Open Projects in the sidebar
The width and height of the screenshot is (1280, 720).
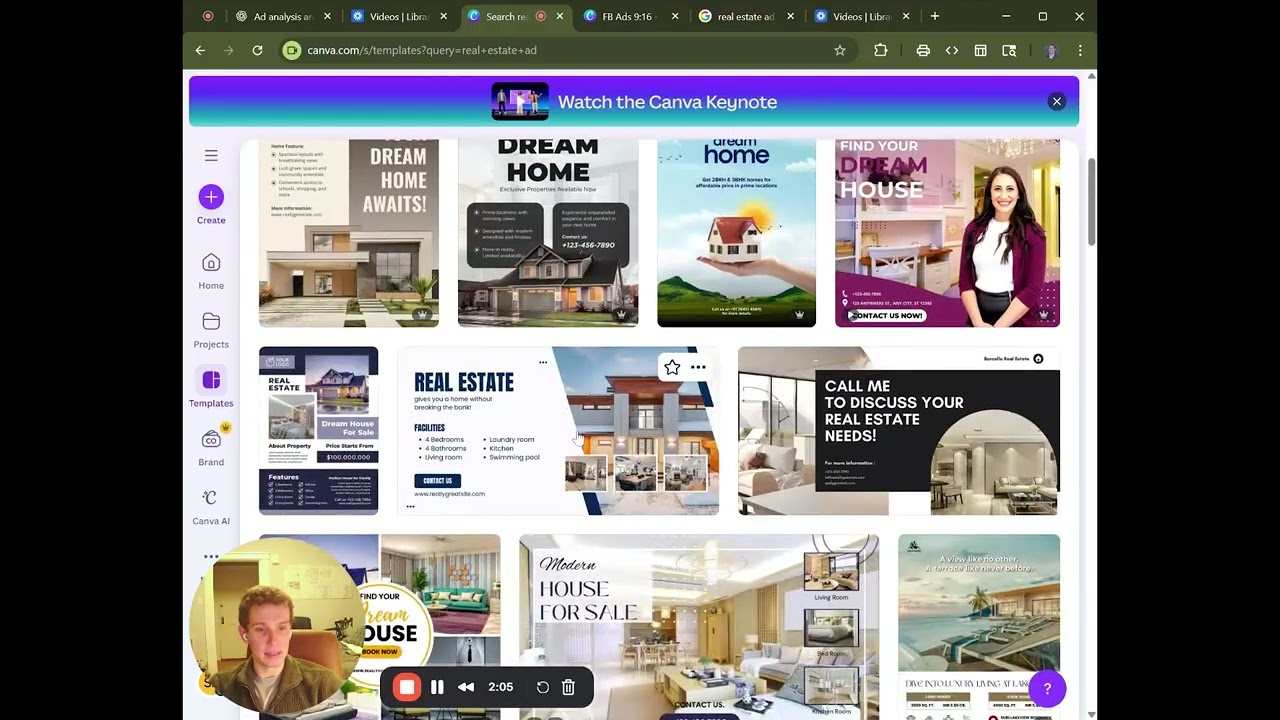211,330
